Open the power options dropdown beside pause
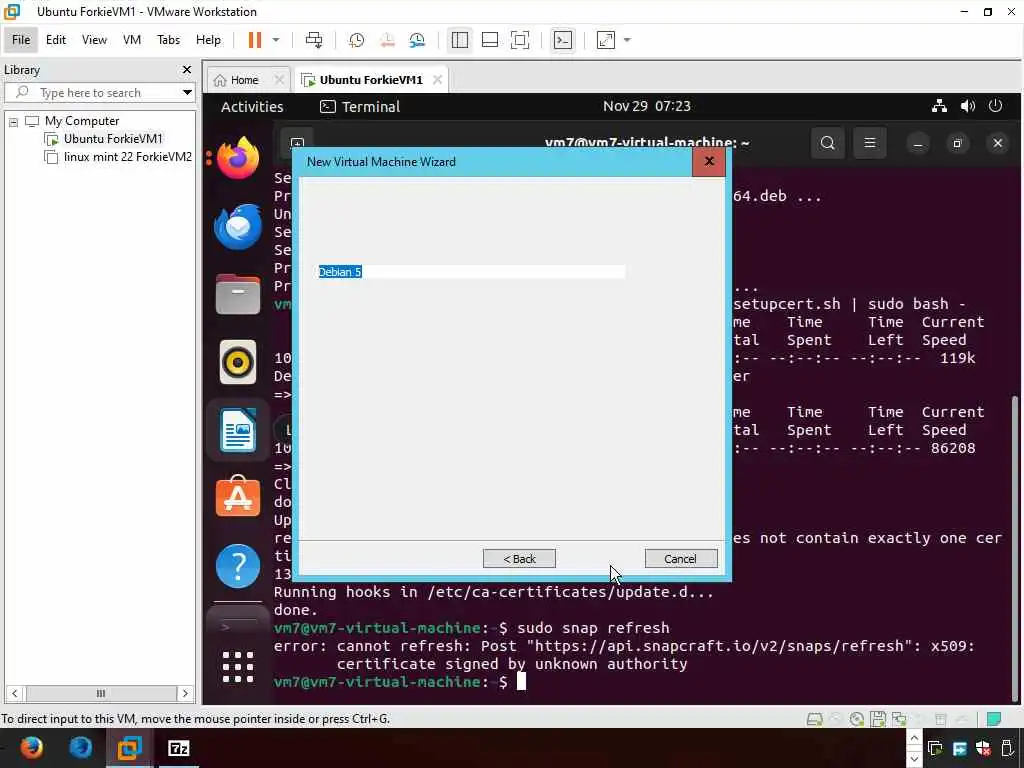The height and width of the screenshot is (768, 1024). tap(276, 40)
